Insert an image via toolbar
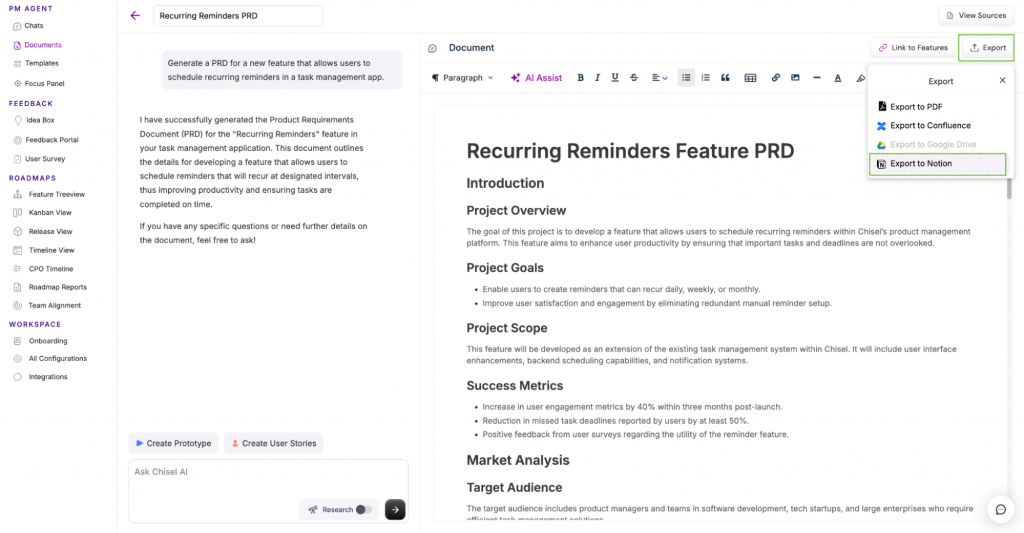Viewport: 1024px width, 533px height. click(795, 78)
